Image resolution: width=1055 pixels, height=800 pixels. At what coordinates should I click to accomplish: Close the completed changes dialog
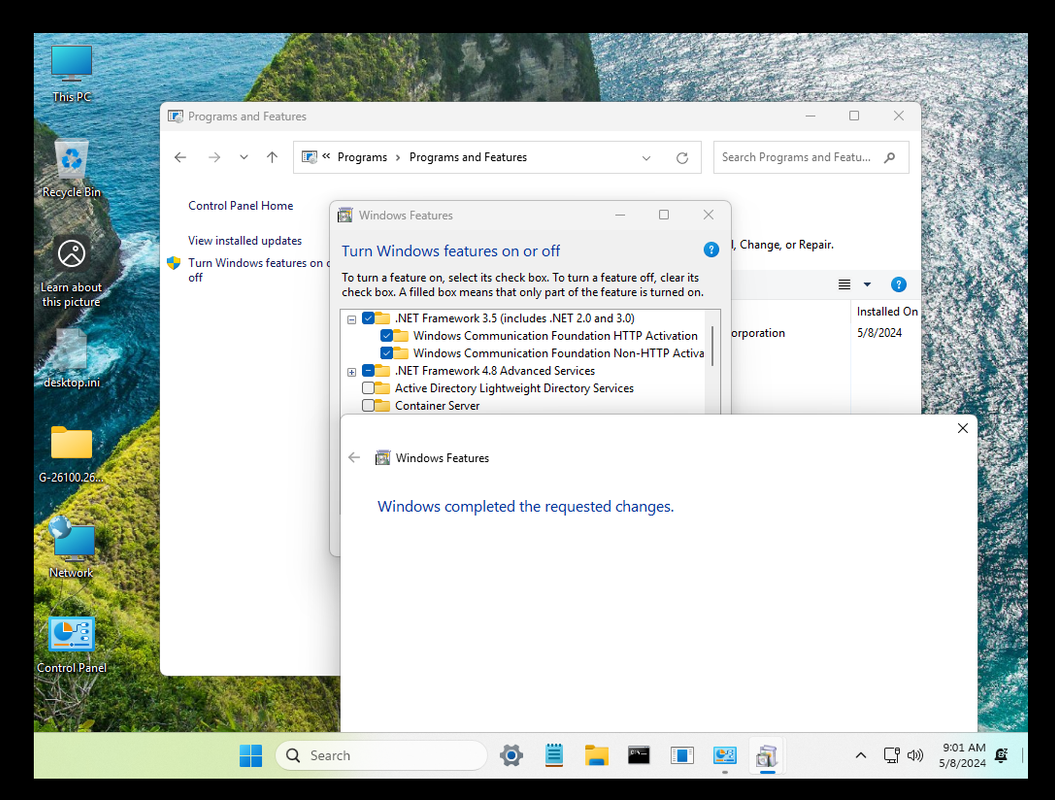(963, 429)
